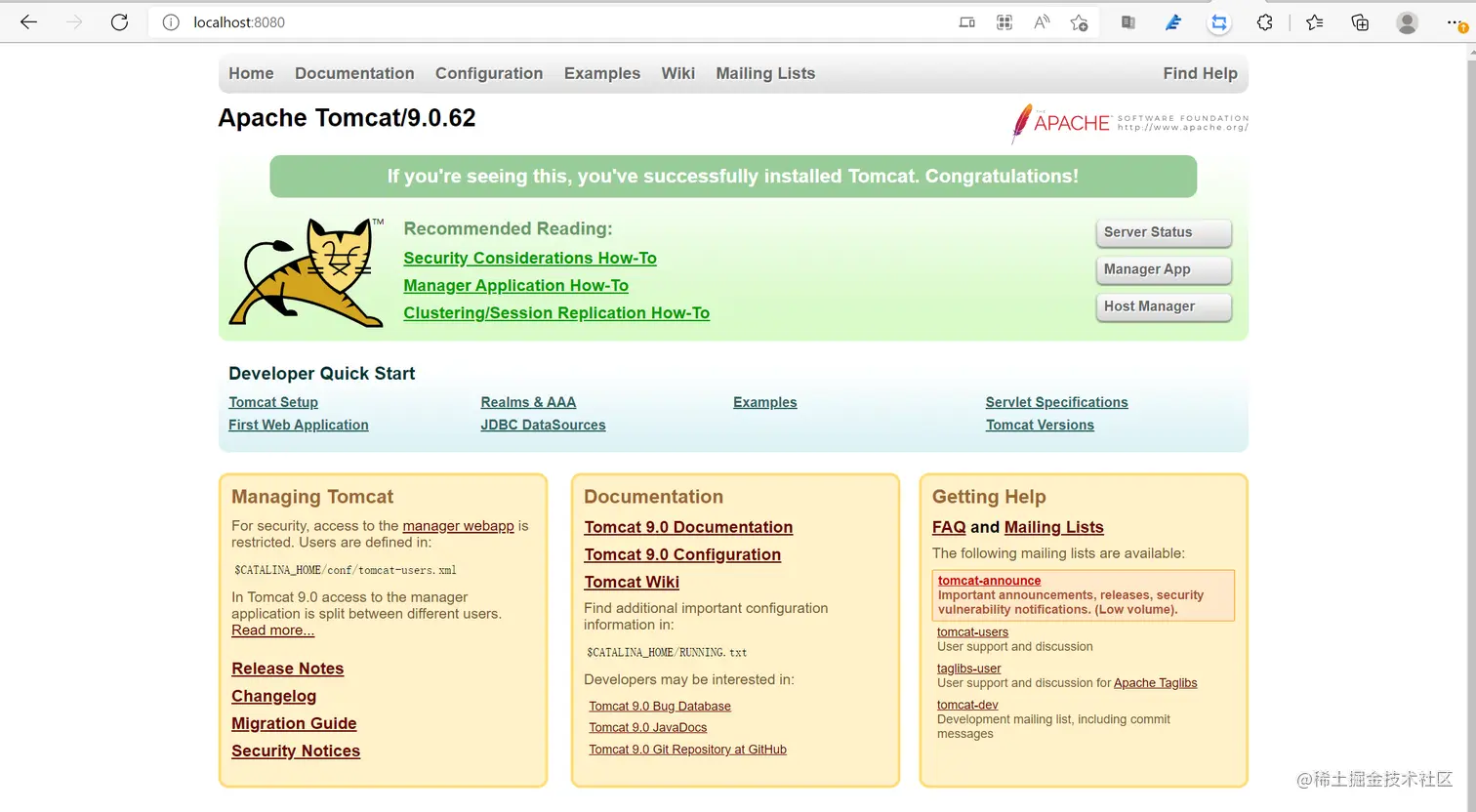Image resolution: width=1476 pixels, height=812 pixels.
Task: Go back using the browser back arrow
Action: tap(28, 22)
